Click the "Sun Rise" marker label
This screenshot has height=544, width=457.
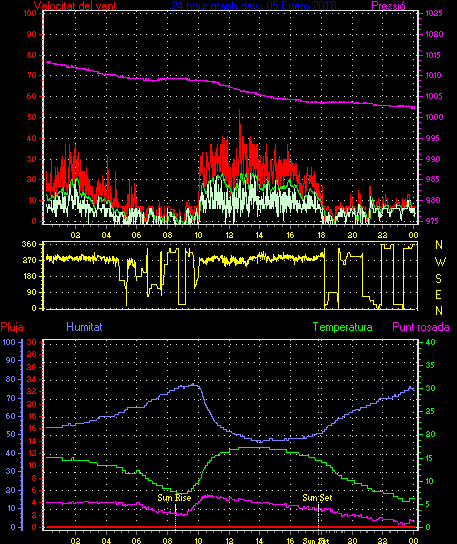pyautogui.click(x=174, y=498)
